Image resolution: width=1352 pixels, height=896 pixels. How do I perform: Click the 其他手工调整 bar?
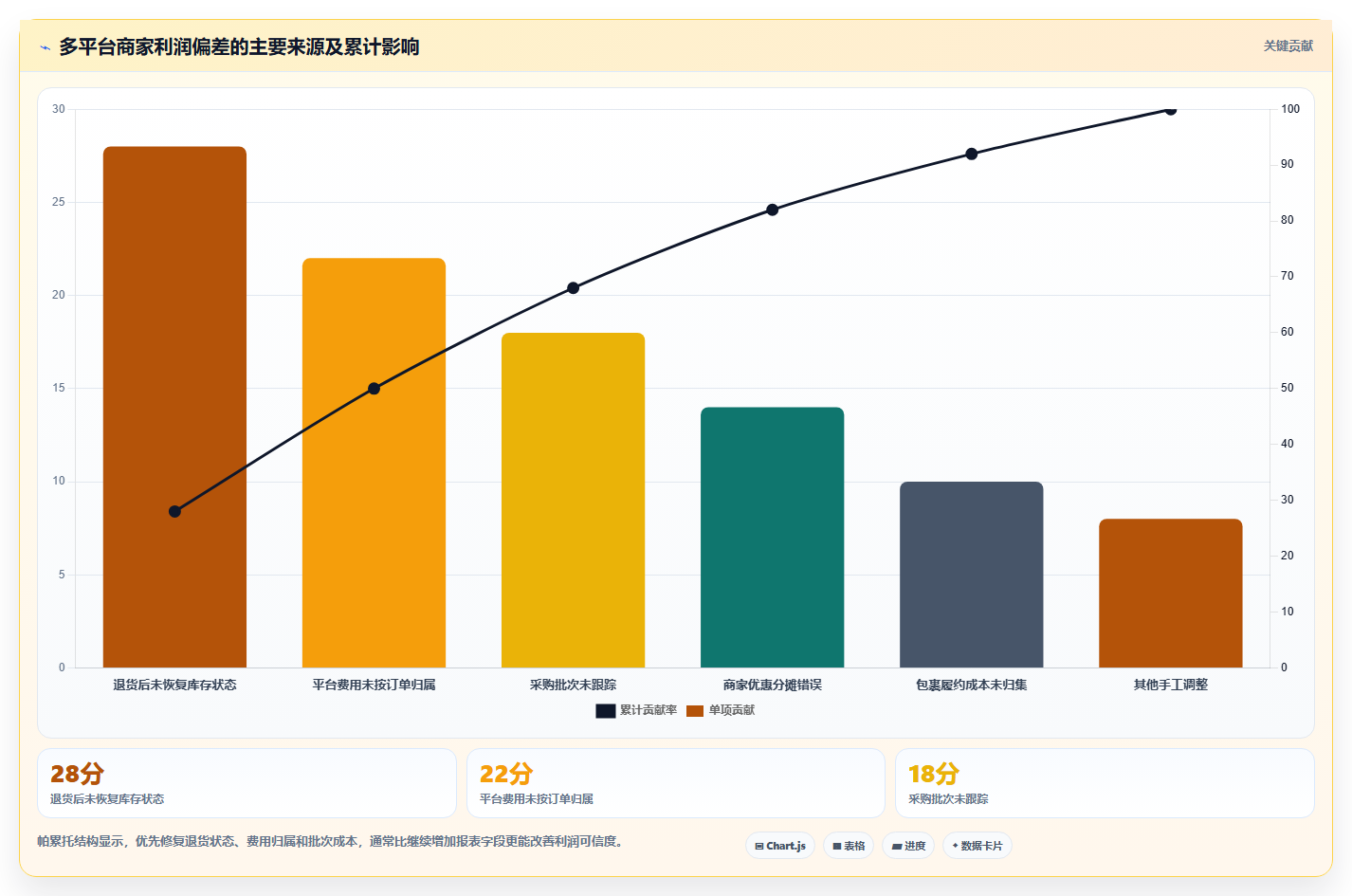1170,593
